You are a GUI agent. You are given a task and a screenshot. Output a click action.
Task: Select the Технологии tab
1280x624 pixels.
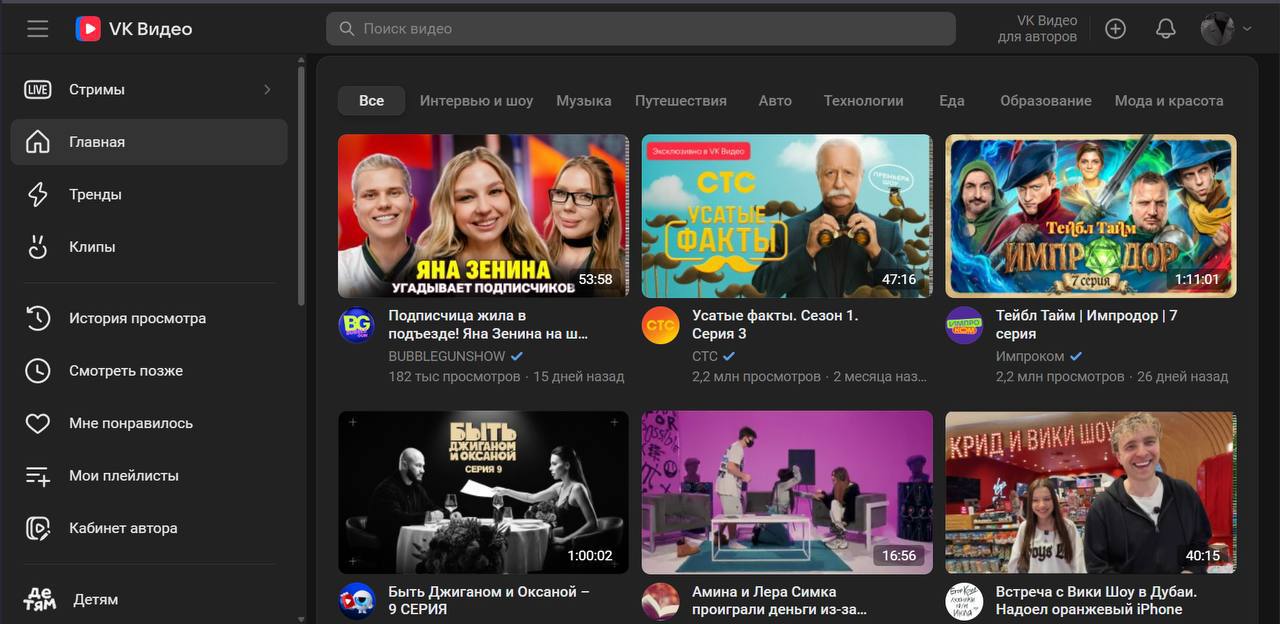[x=863, y=101]
